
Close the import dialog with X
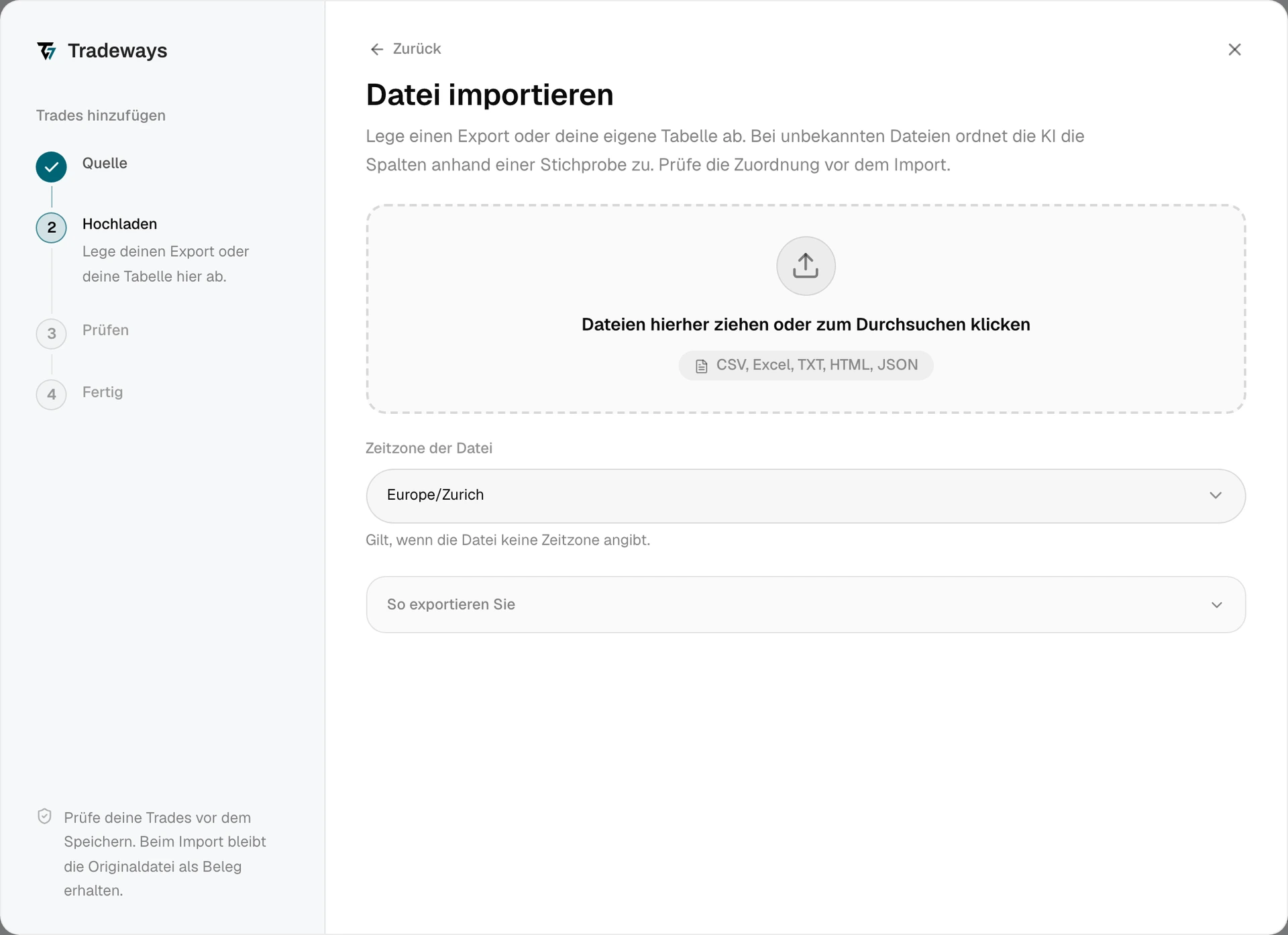tap(1234, 50)
